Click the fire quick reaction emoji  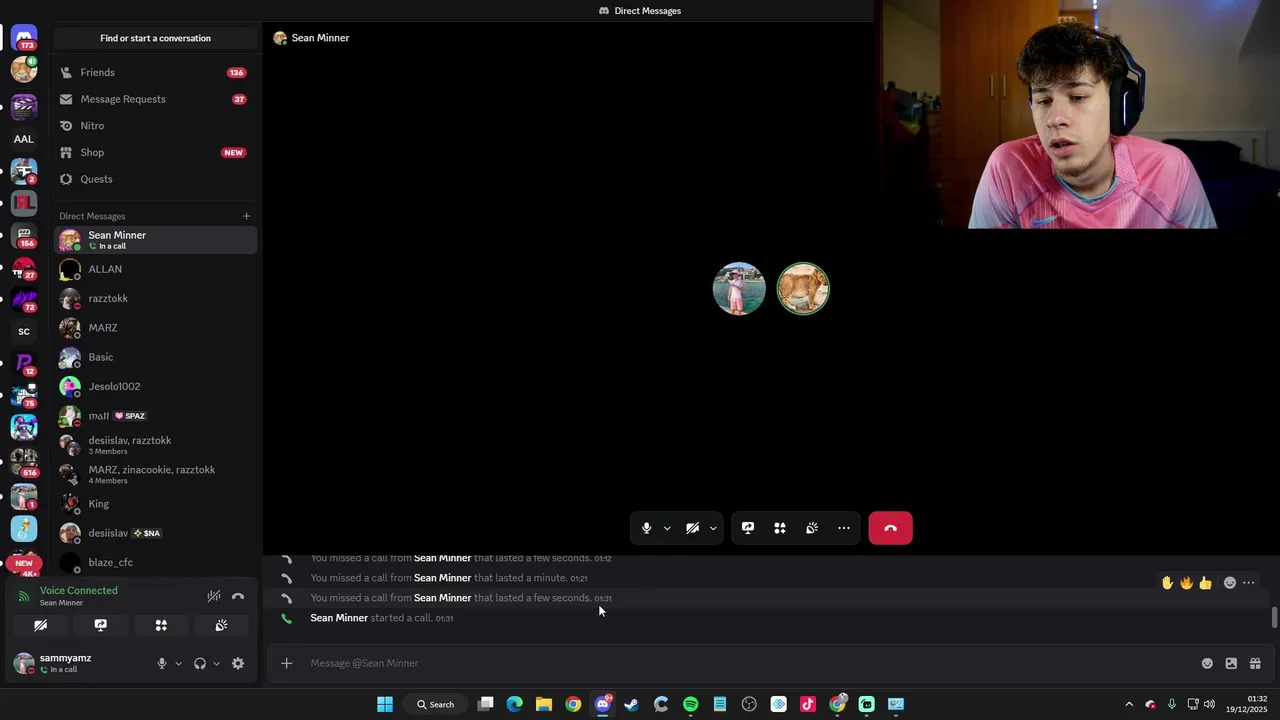[x=1186, y=583]
